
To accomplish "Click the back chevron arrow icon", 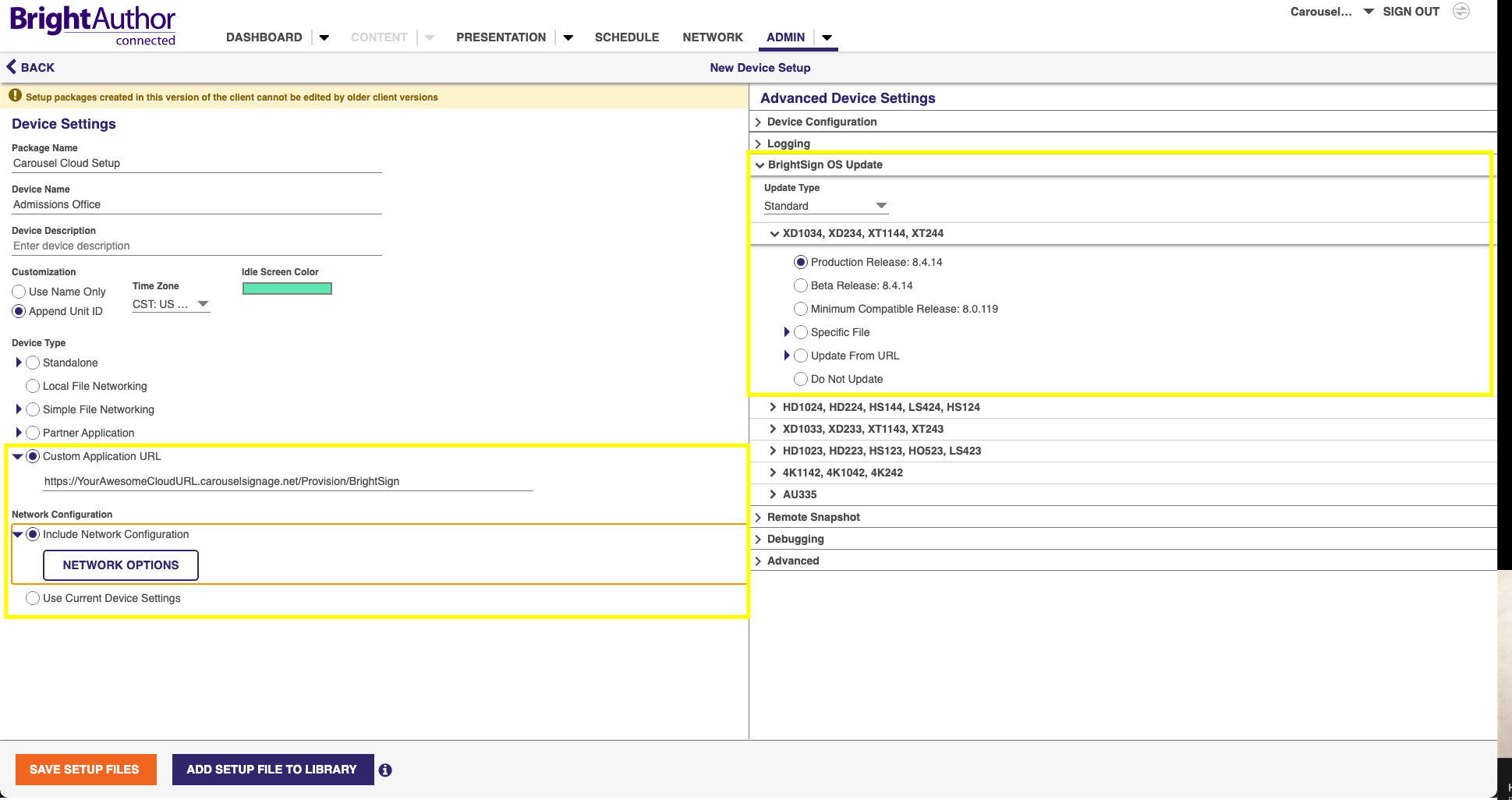I will (11, 67).
